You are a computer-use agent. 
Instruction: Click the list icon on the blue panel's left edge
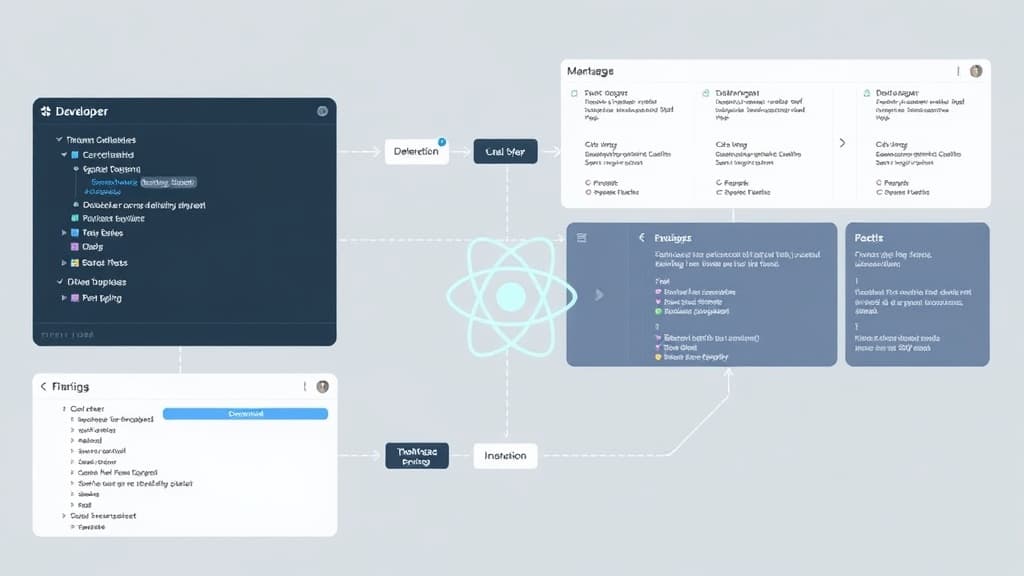point(582,236)
